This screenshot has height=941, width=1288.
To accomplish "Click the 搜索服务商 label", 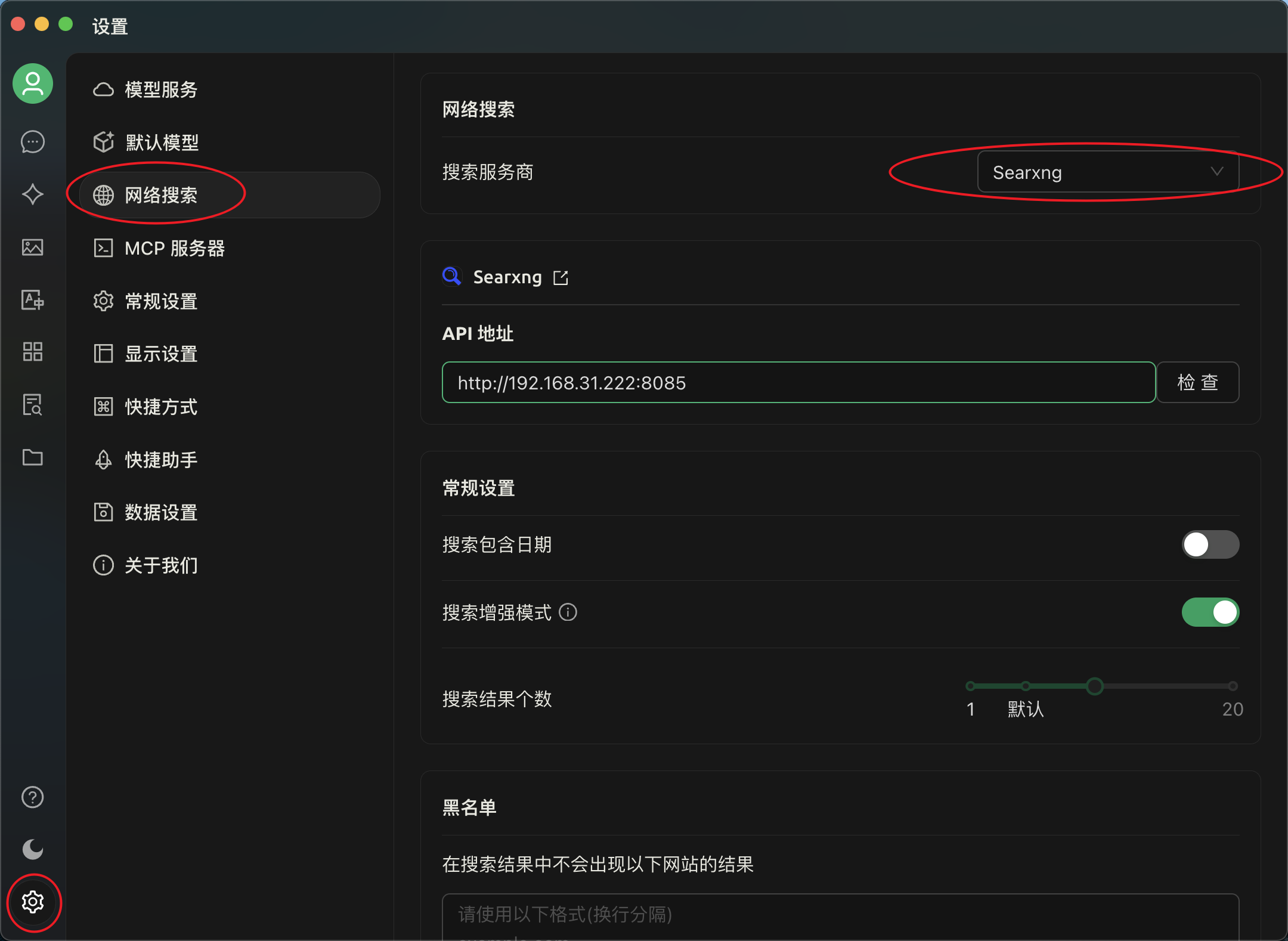I will 488,172.
